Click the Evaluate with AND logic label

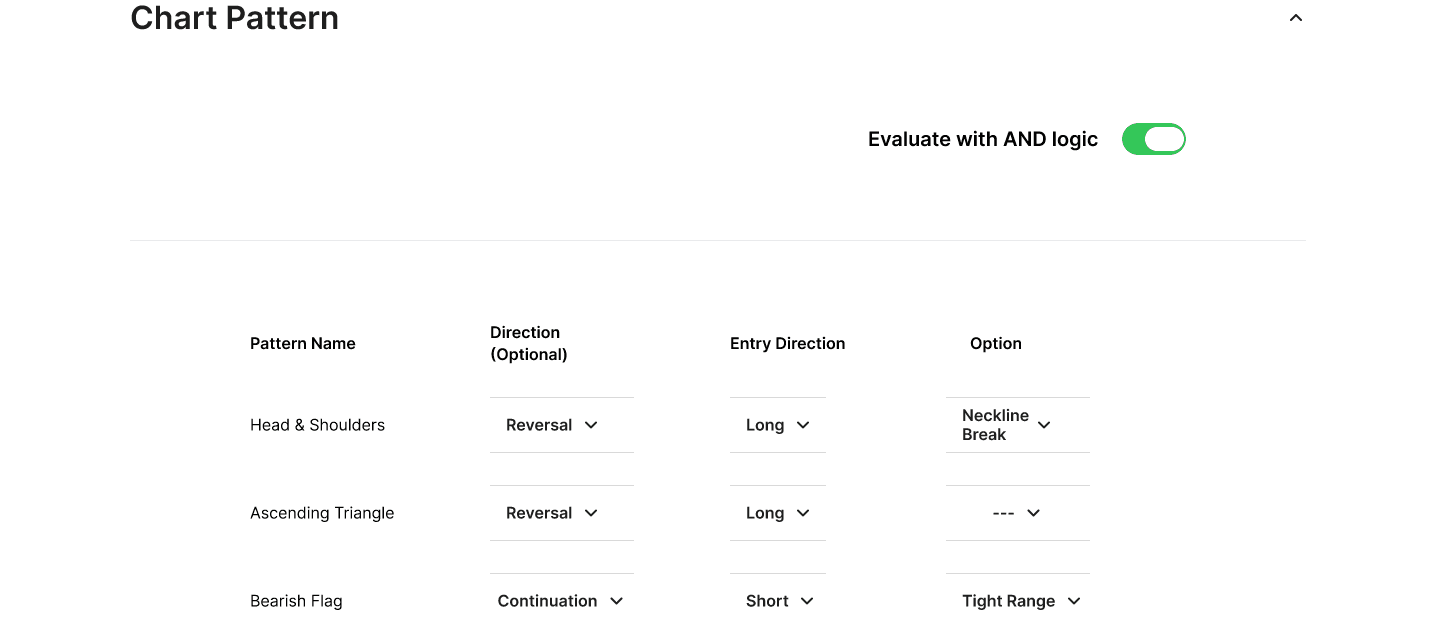982,139
